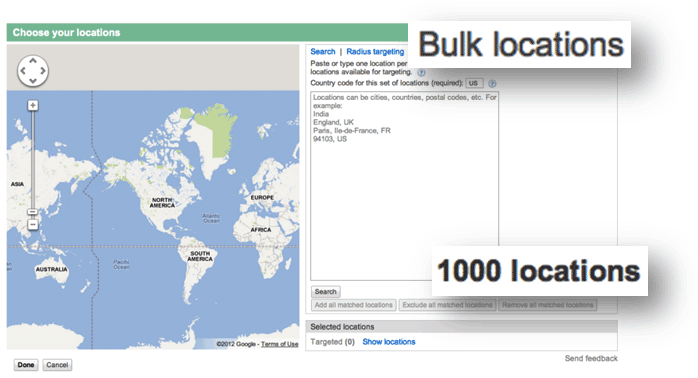The height and width of the screenshot is (378, 698).
Task: Pan the map up with the top arrow
Action: pos(33,61)
